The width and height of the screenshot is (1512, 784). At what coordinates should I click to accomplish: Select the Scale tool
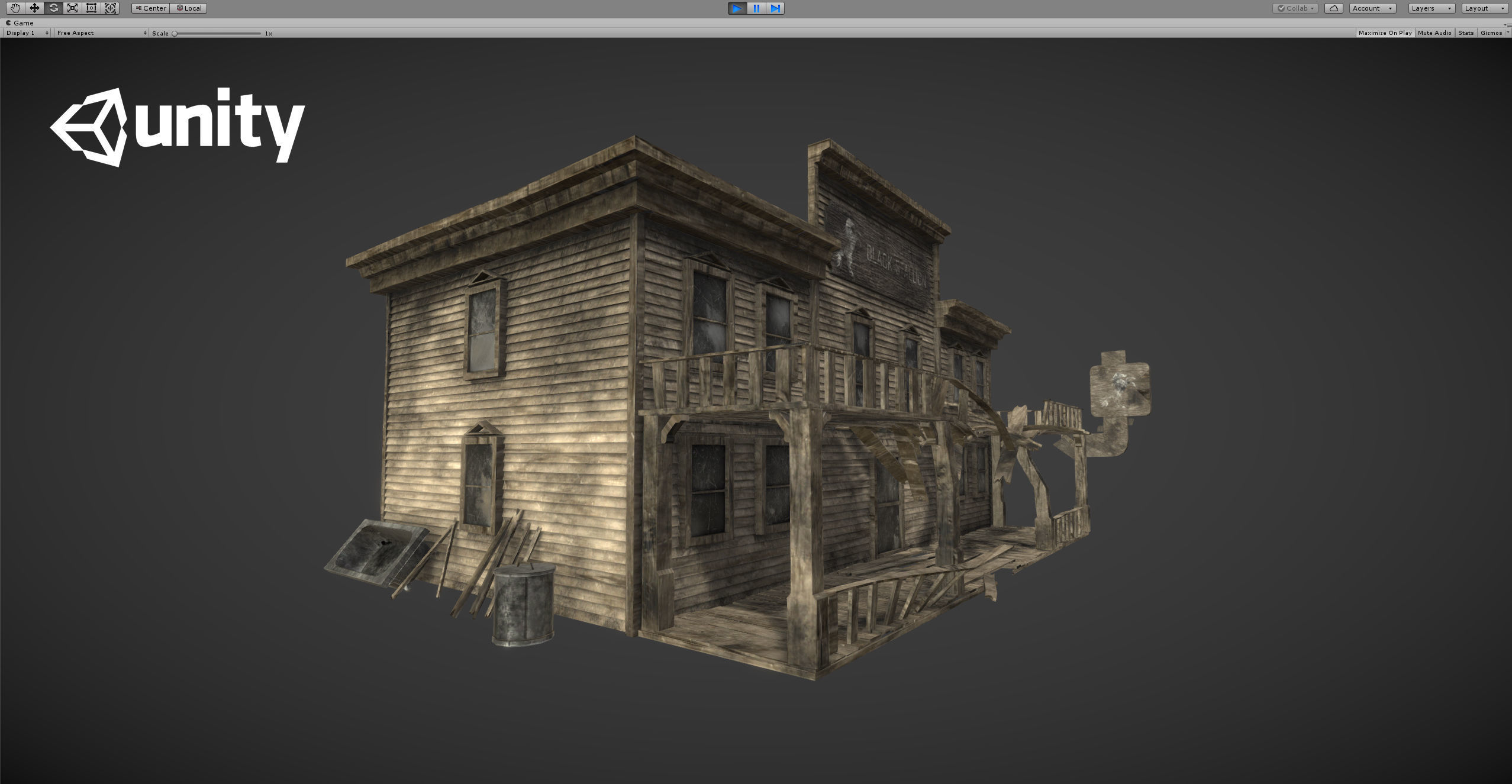(x=72, y=8)
